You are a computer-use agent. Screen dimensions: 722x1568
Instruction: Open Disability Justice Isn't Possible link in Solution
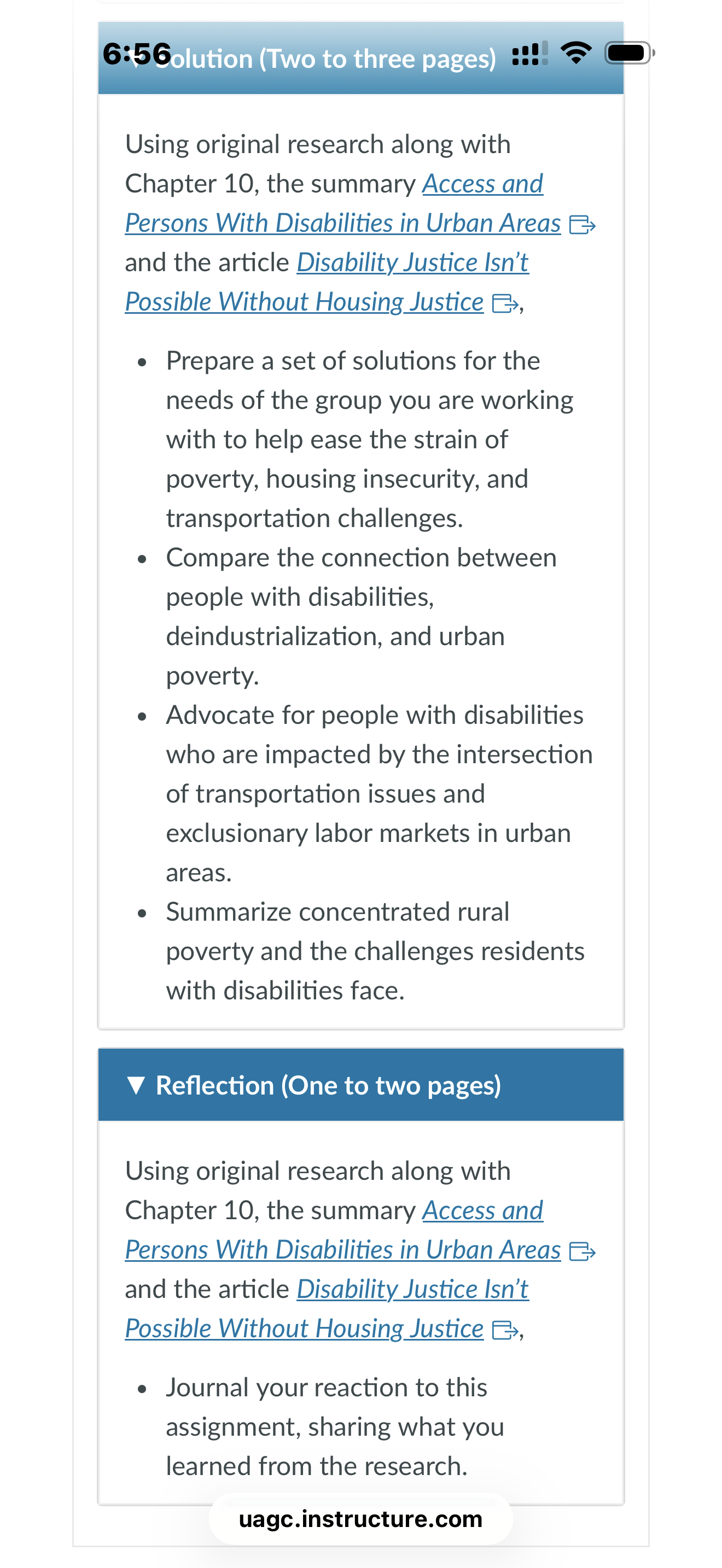(x=327, y=282)
